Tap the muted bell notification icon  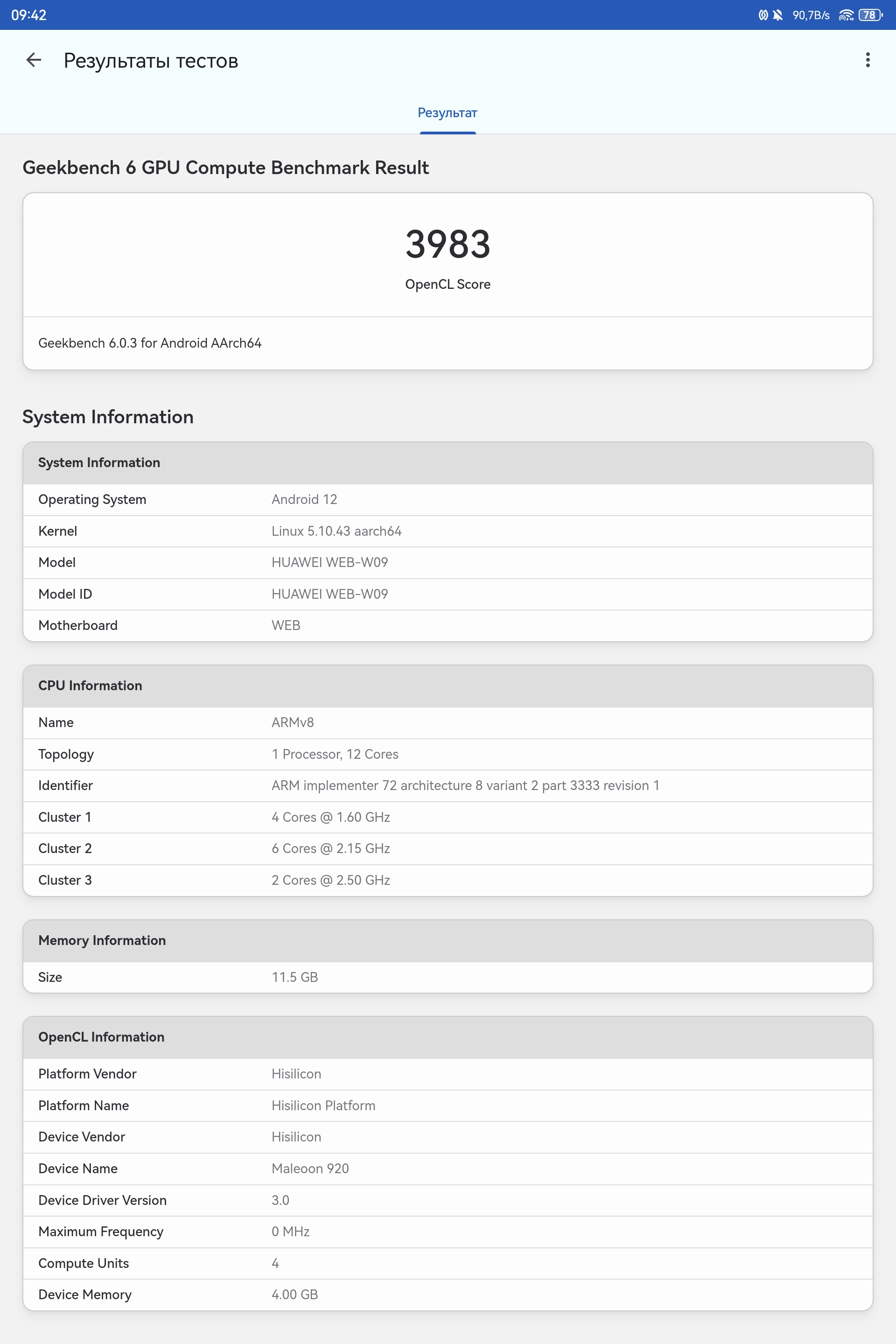(x=777, y=15)
